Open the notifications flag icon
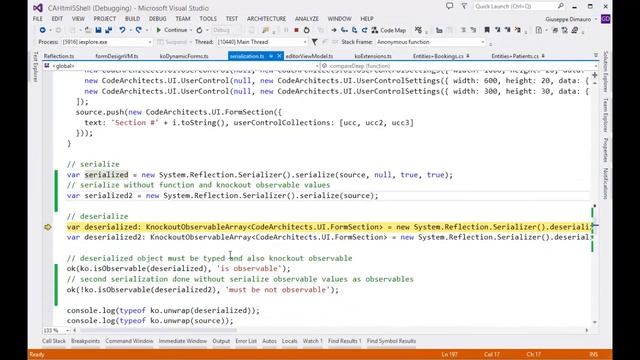Image resolution: width=640 pixels, height=360 pixels. [x=464, y=6]
